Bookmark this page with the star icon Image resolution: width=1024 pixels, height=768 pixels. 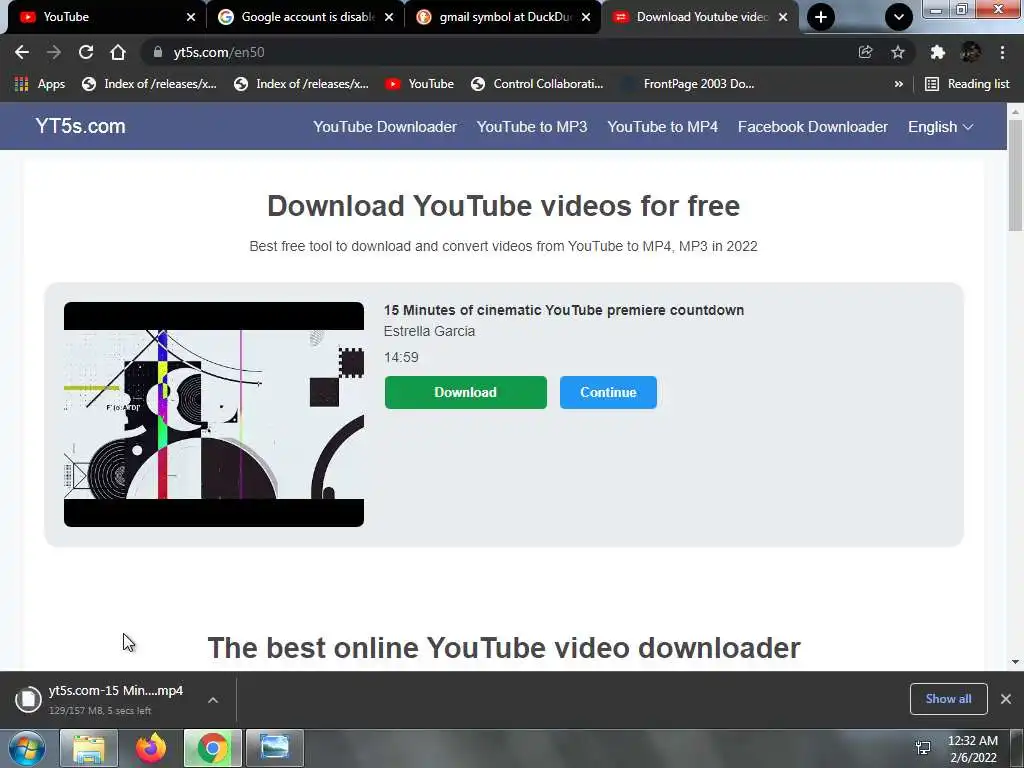click(898, 52)
